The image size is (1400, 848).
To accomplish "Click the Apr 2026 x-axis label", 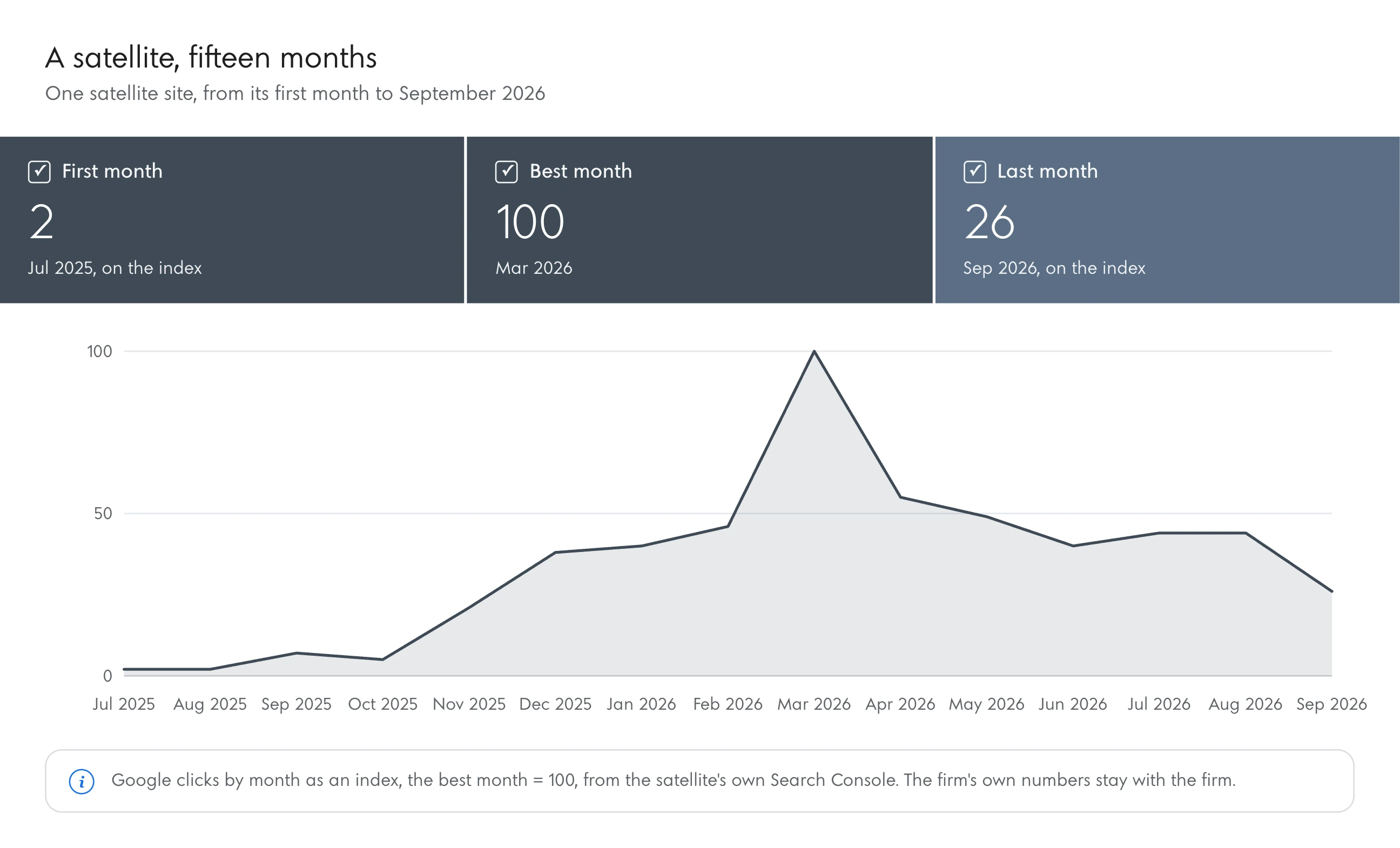I will [900, 704].
